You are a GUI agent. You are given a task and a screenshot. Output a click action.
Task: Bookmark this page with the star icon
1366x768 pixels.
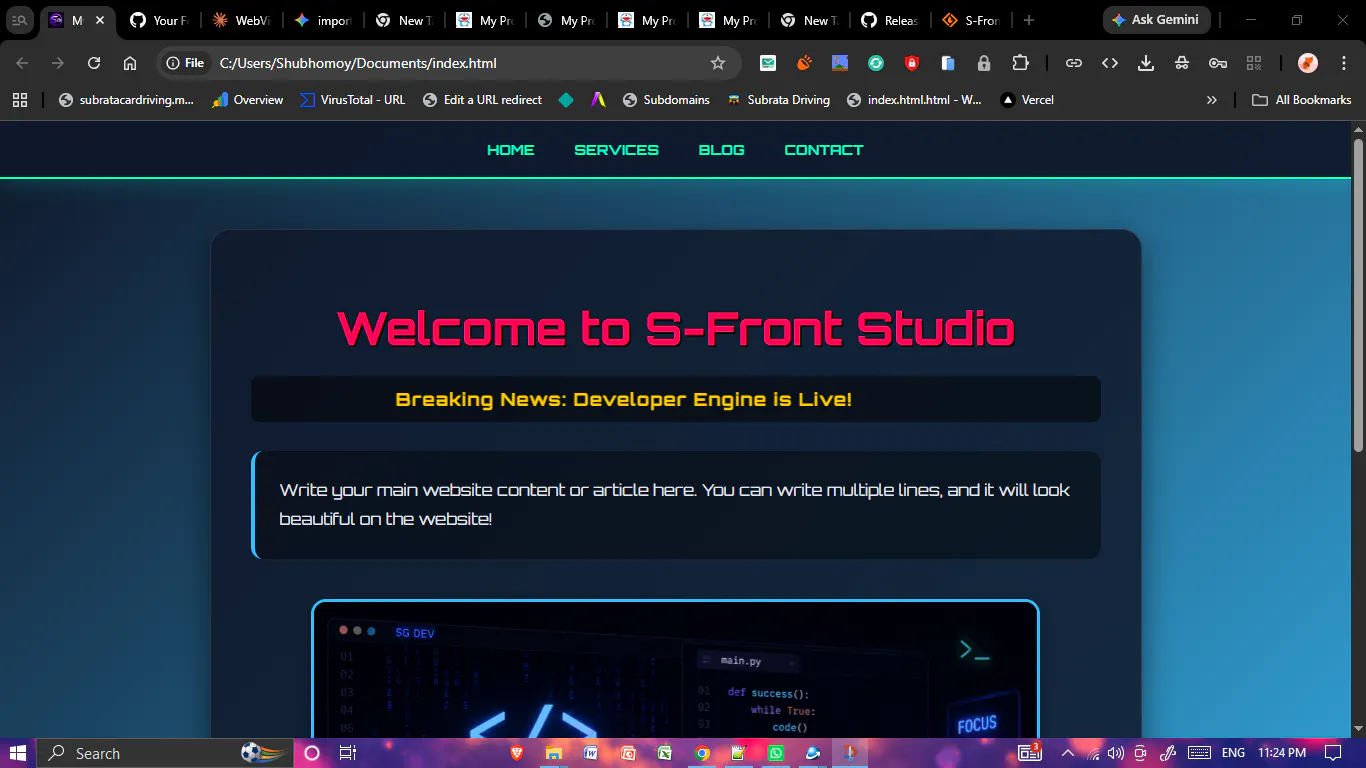coord(718,63)
